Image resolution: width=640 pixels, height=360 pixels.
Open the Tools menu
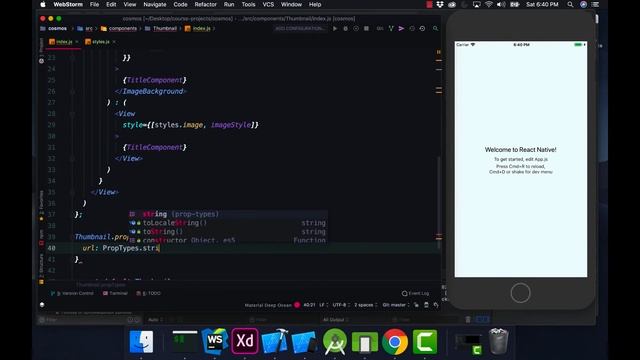click(248, 4)
